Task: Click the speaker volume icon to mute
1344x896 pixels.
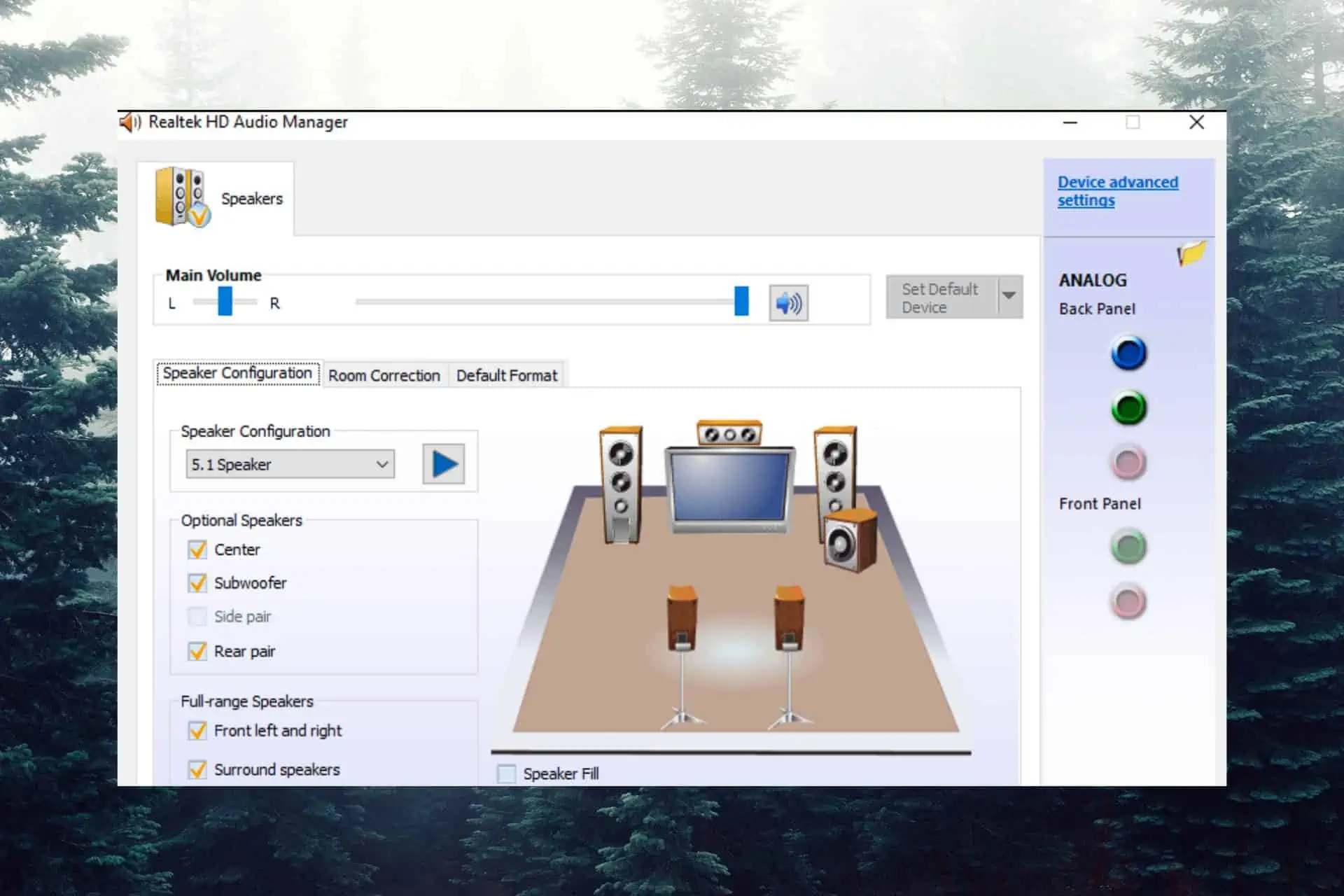Action: [x=789, y=302]
